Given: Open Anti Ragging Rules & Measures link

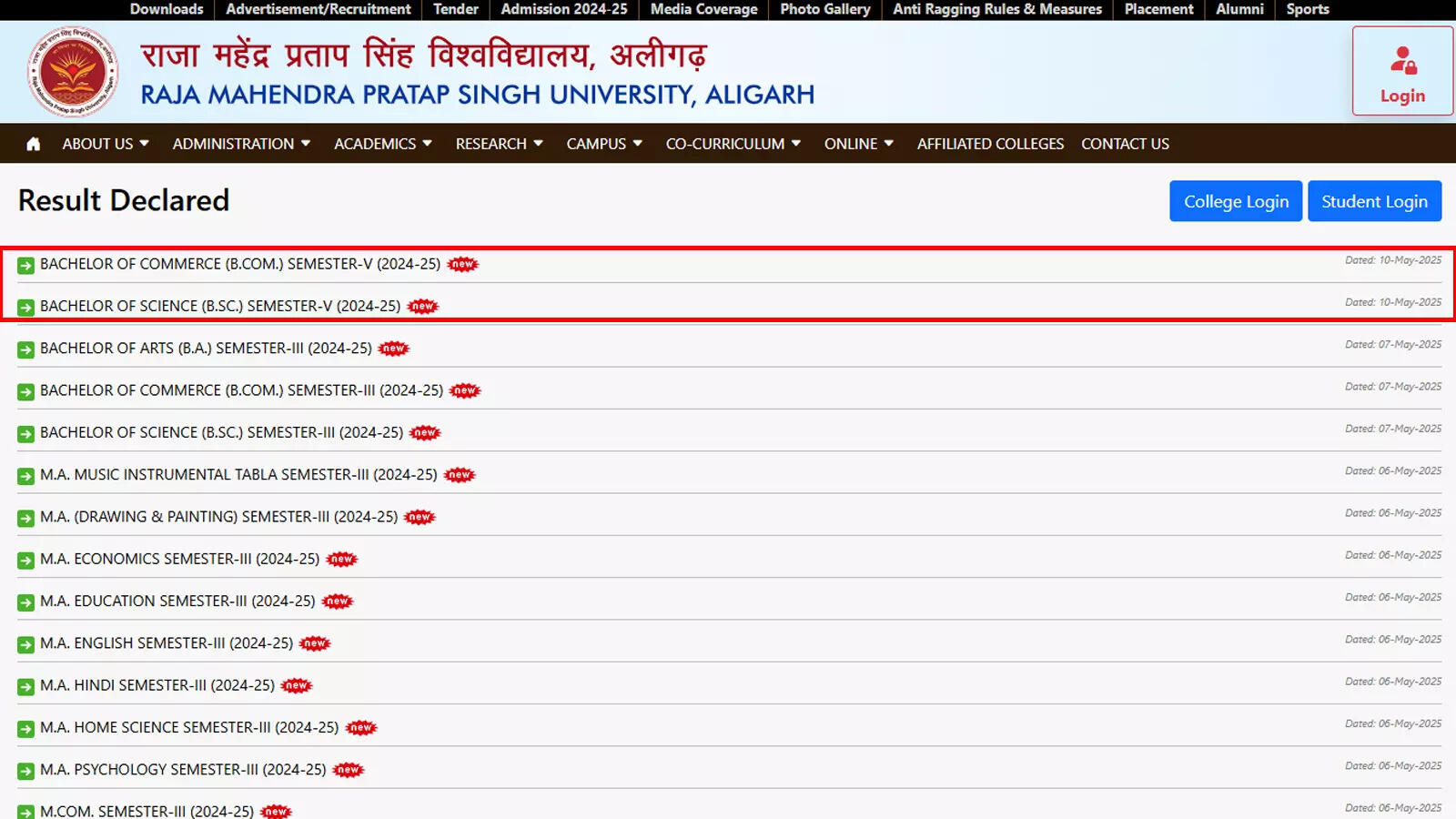Looking at the screenshot, I should 997,9.
